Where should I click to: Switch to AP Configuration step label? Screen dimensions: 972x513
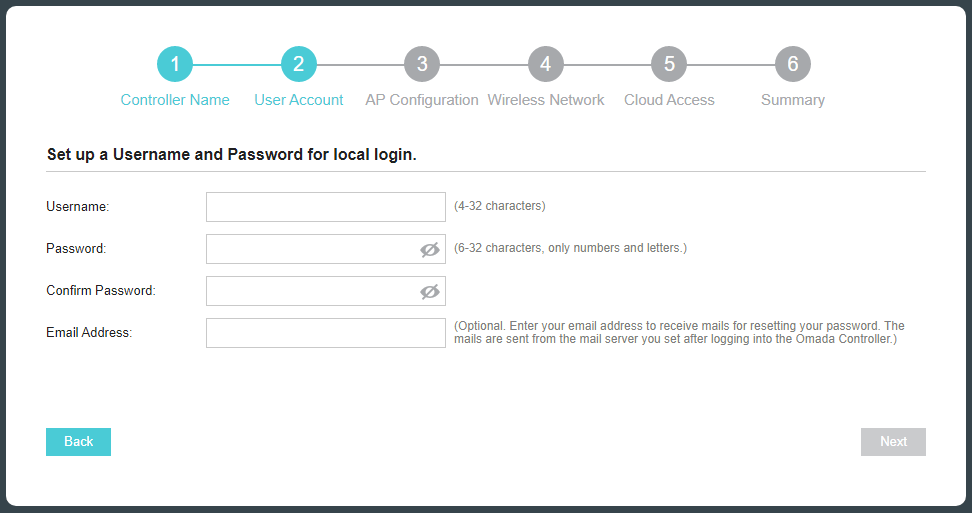[422, 100]
